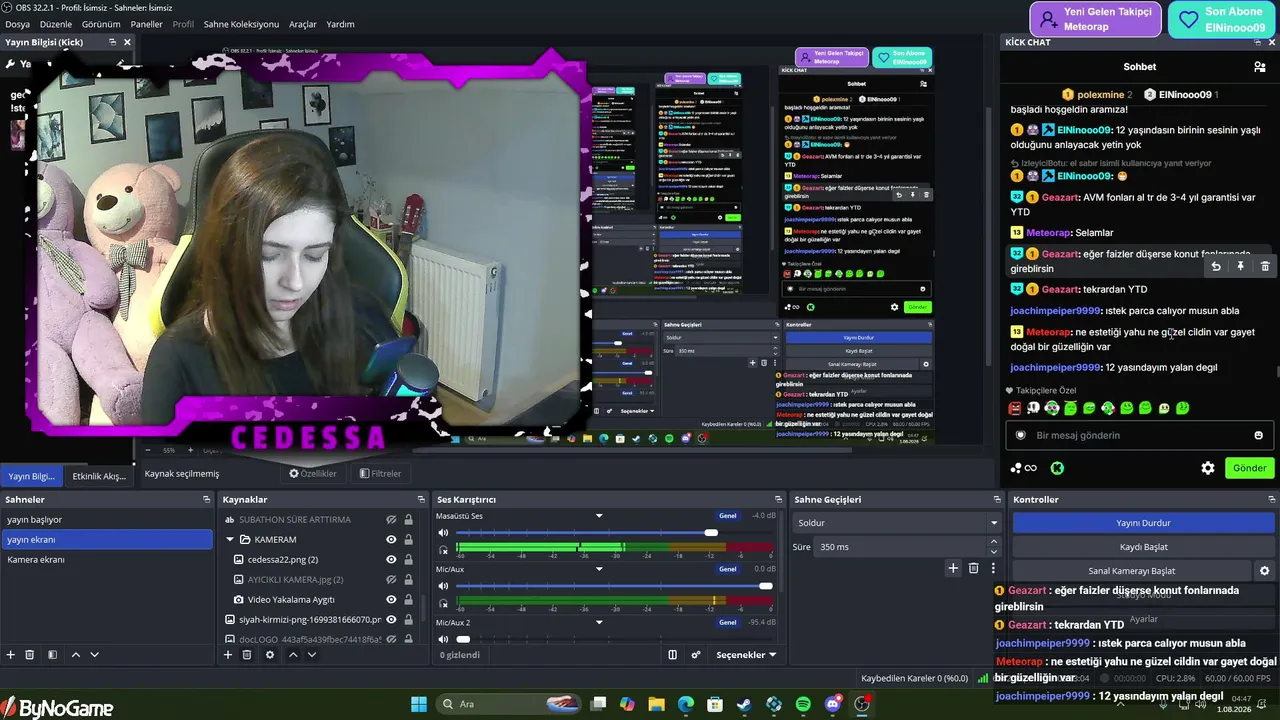
Task: Open Spotify from the taskbar
Action: tap(803, 704)
